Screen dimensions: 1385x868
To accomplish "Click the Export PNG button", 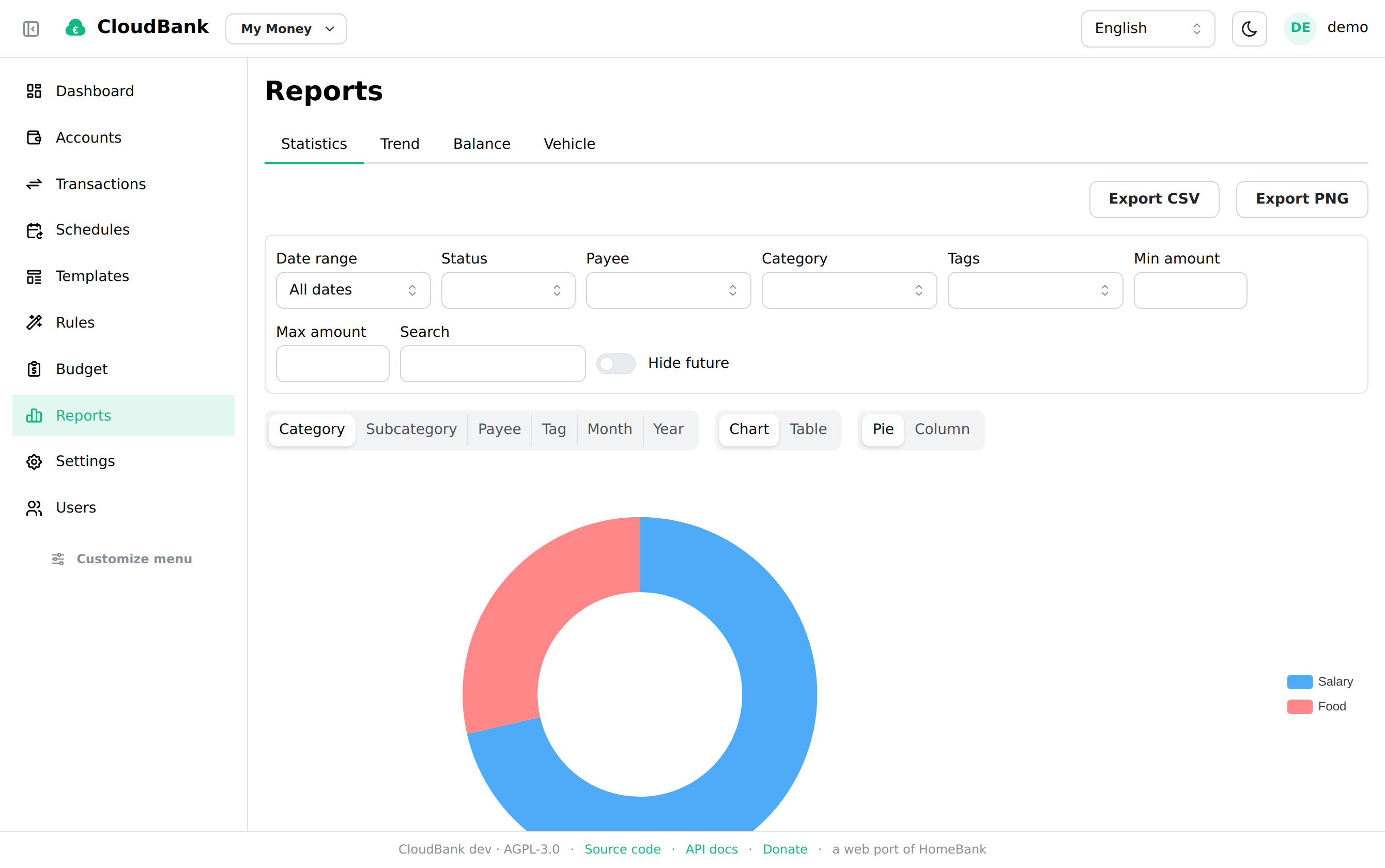I will pyautogui.click(x=1302, y=199).
